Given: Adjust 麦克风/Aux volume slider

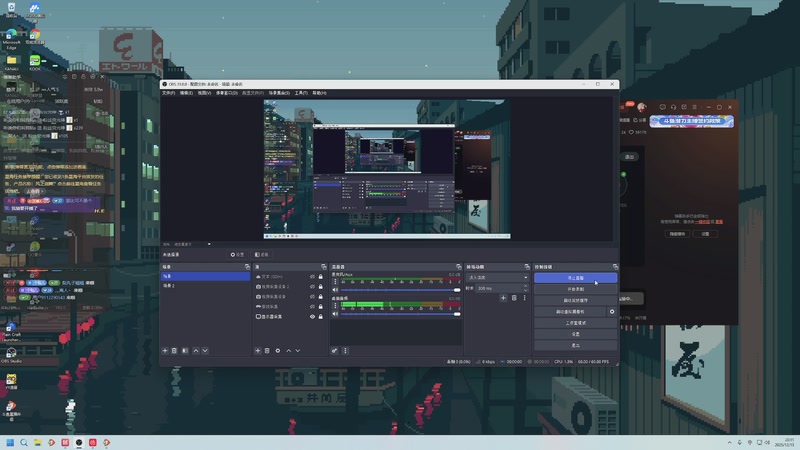Looking at the screenshot, I should click(x=400, y=290).
